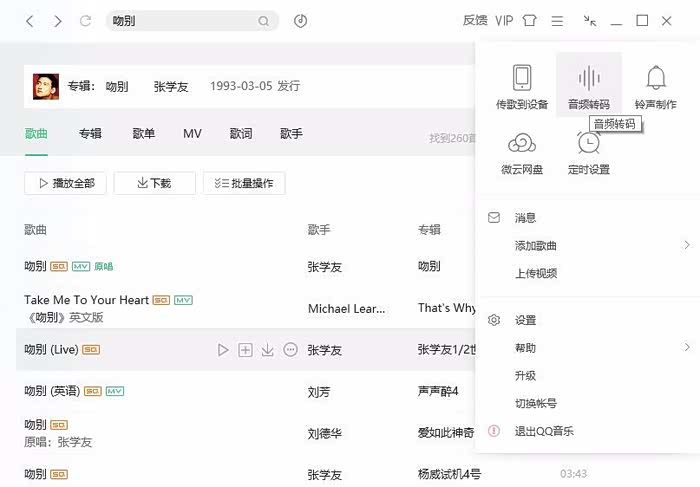Click the 播放全部 button
Screen dimensions: 700x487
click(x=66, y=183)
